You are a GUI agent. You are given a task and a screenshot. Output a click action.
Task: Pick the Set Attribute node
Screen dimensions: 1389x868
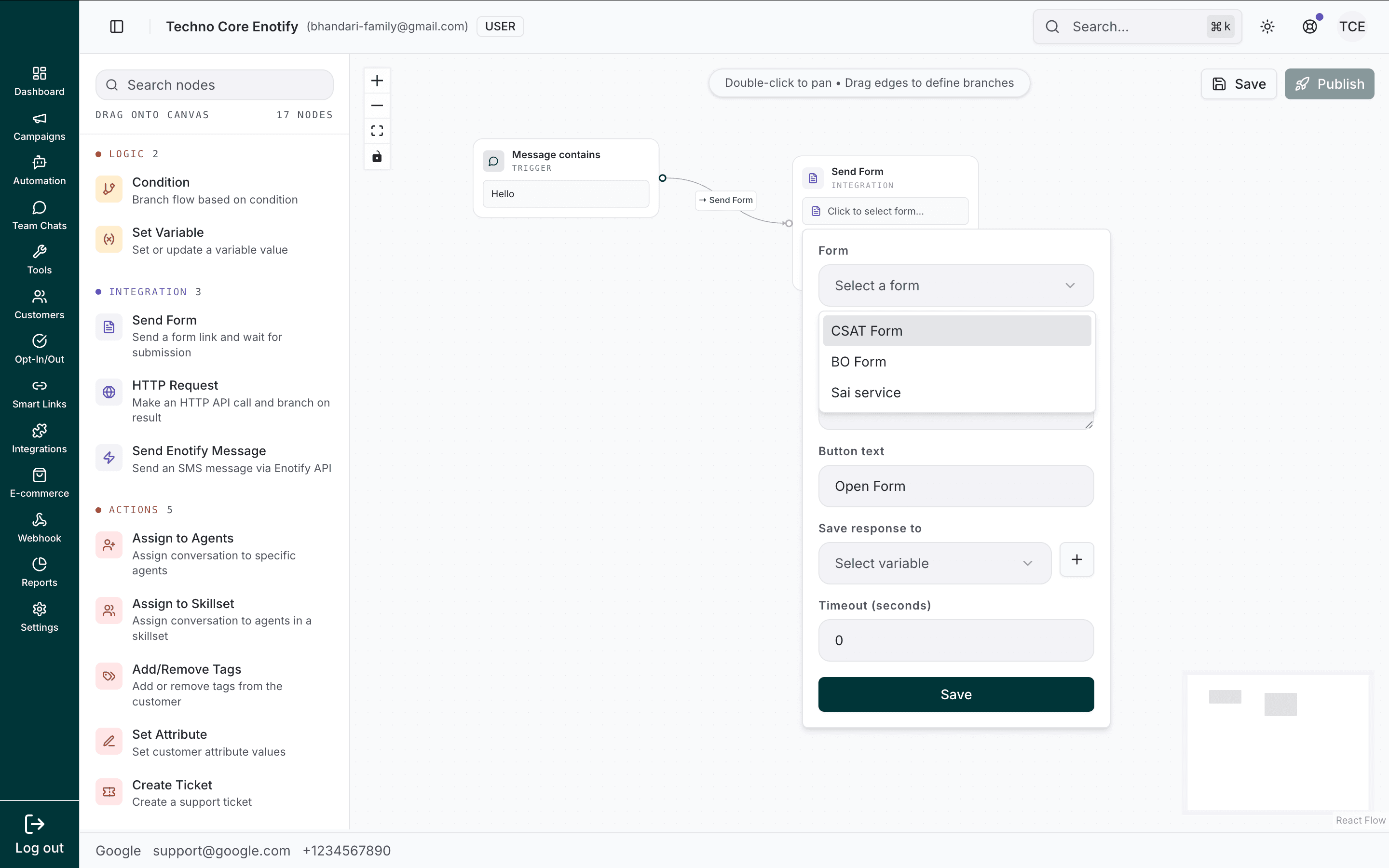point(214,742)
